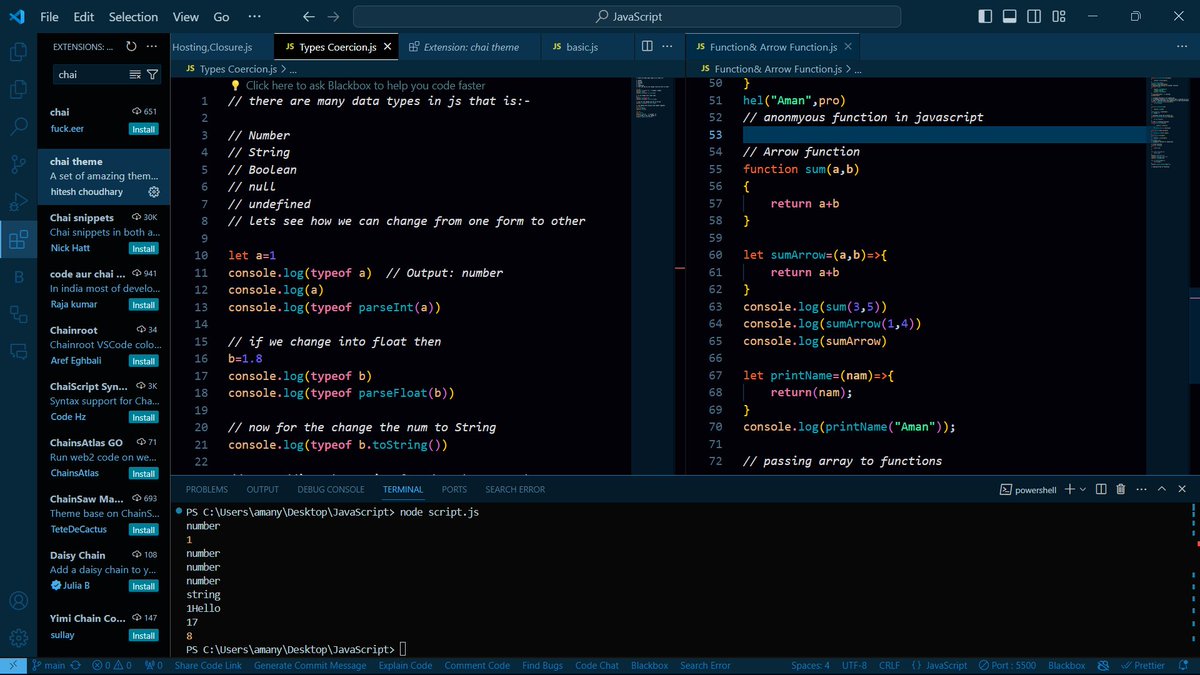The height and width of the screenshot is (675, 1200).
Task: Click the chai theme manage gear icon
Action: tap(154, 191)
